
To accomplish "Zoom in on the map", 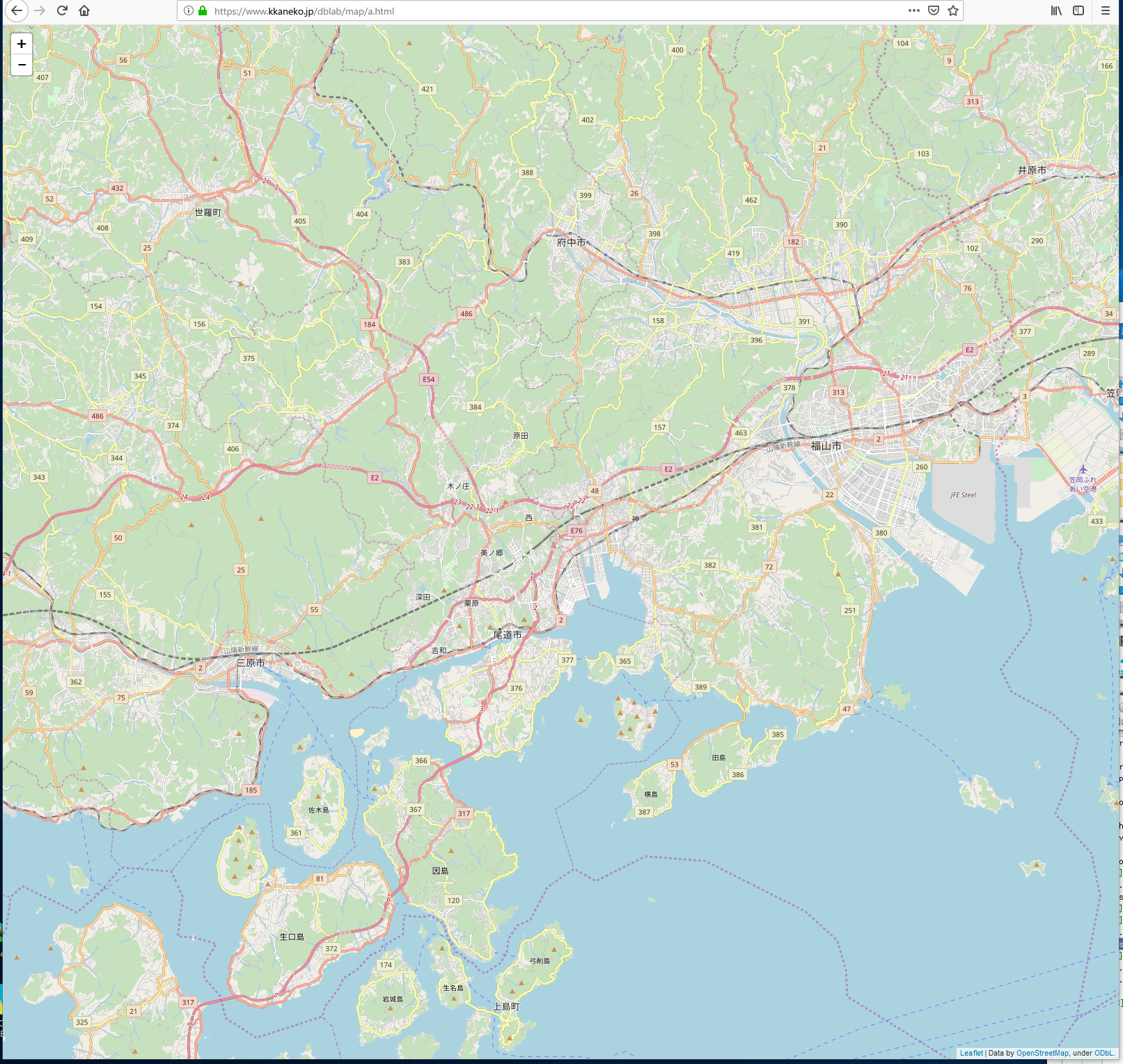I will point(22,44).
